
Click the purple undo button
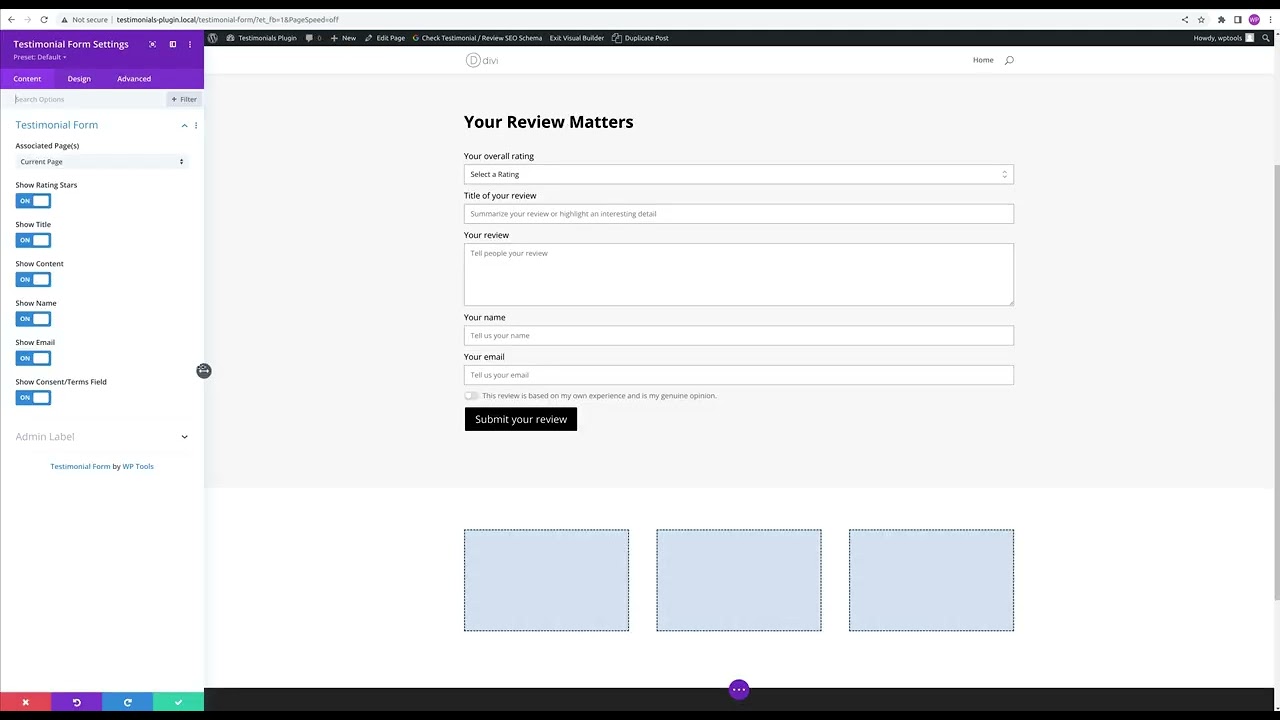(76, 702)
